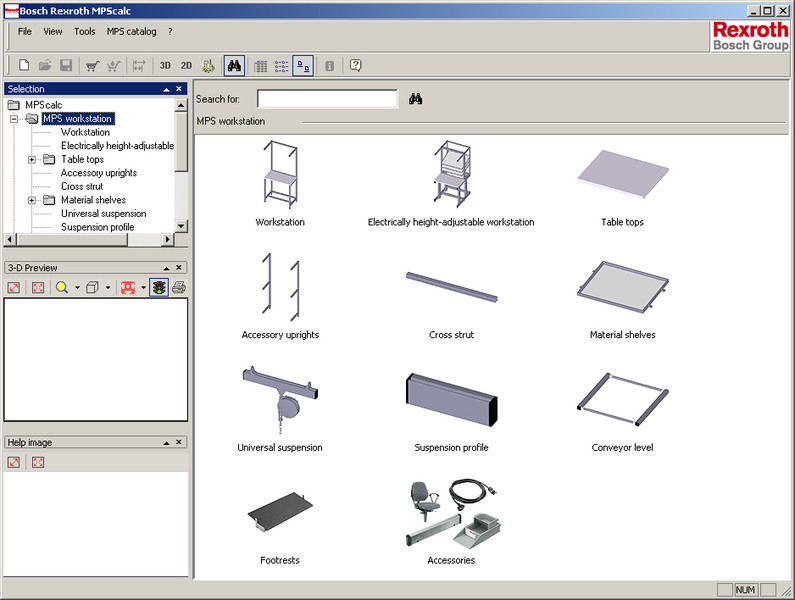Expand the Table tops tree node
This screenshot has width=795, height=600.
point(32,159)
